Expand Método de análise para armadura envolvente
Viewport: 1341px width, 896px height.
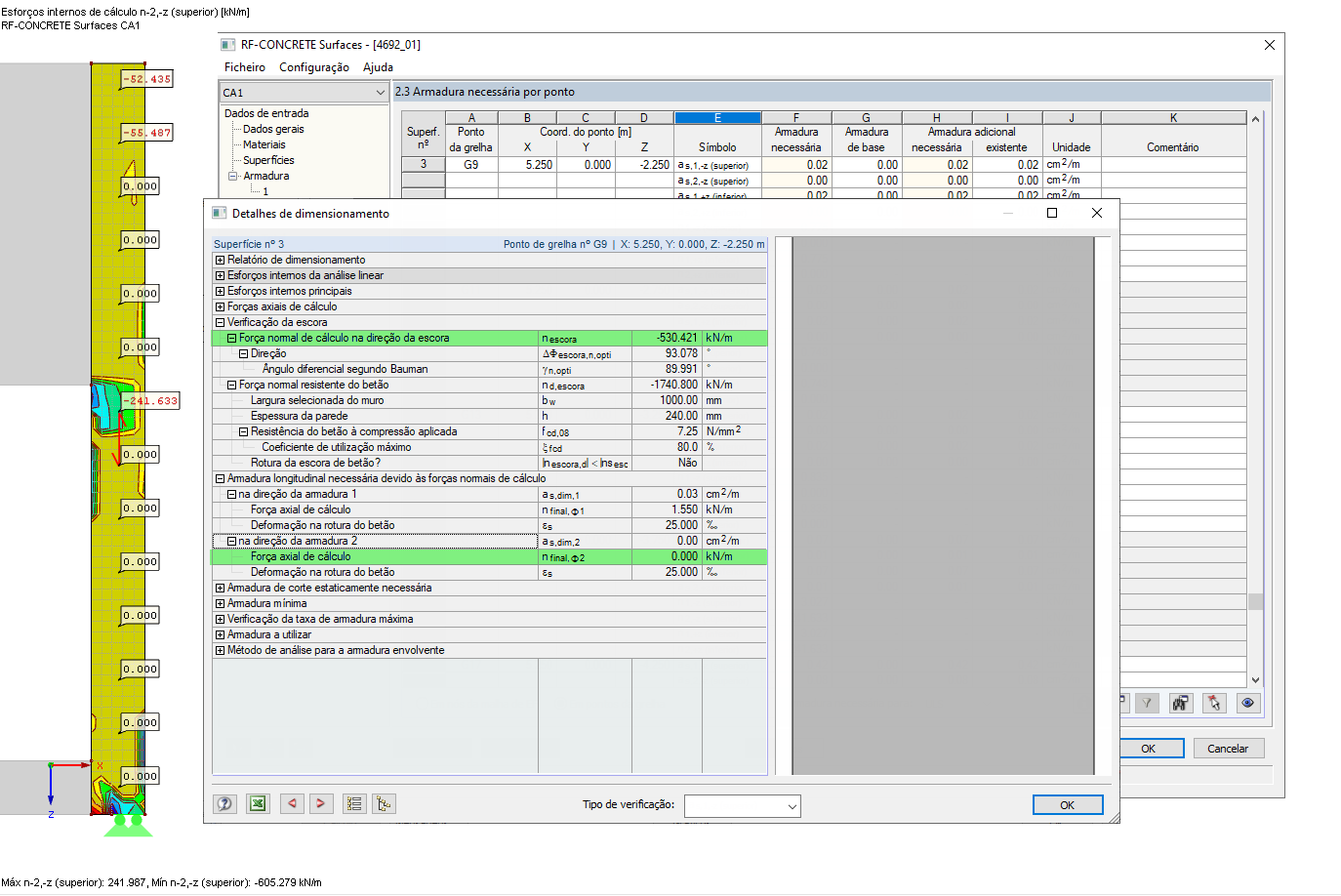pyautogui.click(x=220, y=651)
